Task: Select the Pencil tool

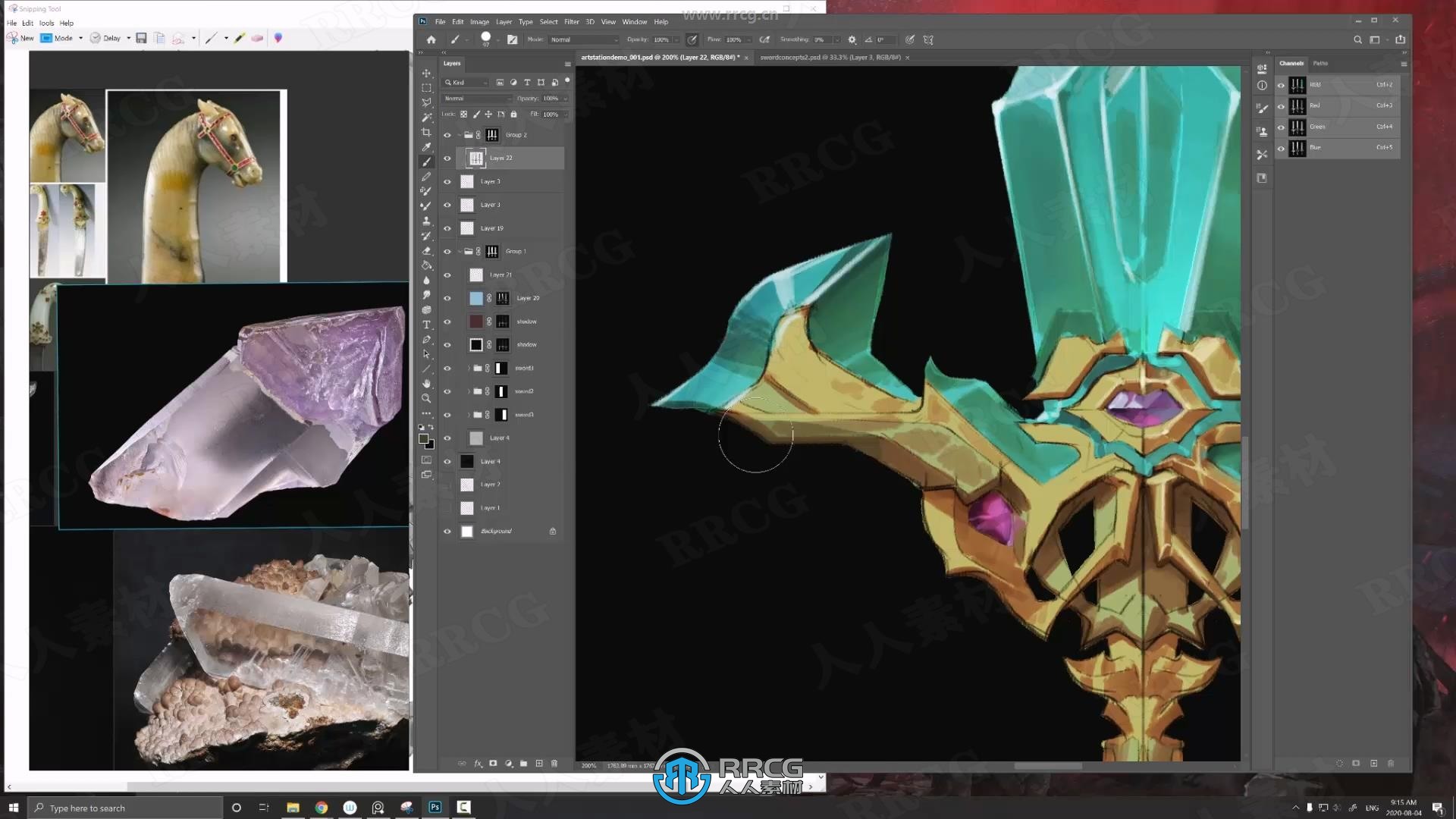Action: tap(426, 177)
